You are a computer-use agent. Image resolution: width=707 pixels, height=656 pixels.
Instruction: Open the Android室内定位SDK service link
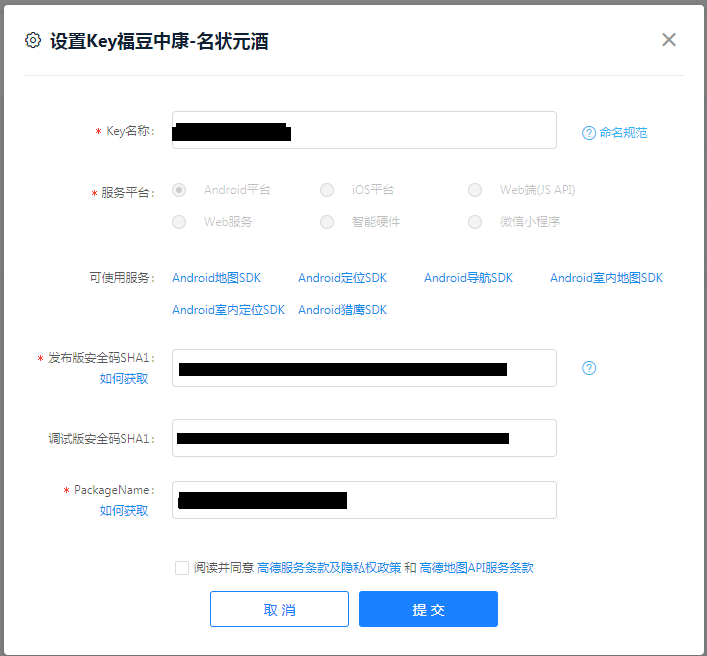[x=228, y=310]
